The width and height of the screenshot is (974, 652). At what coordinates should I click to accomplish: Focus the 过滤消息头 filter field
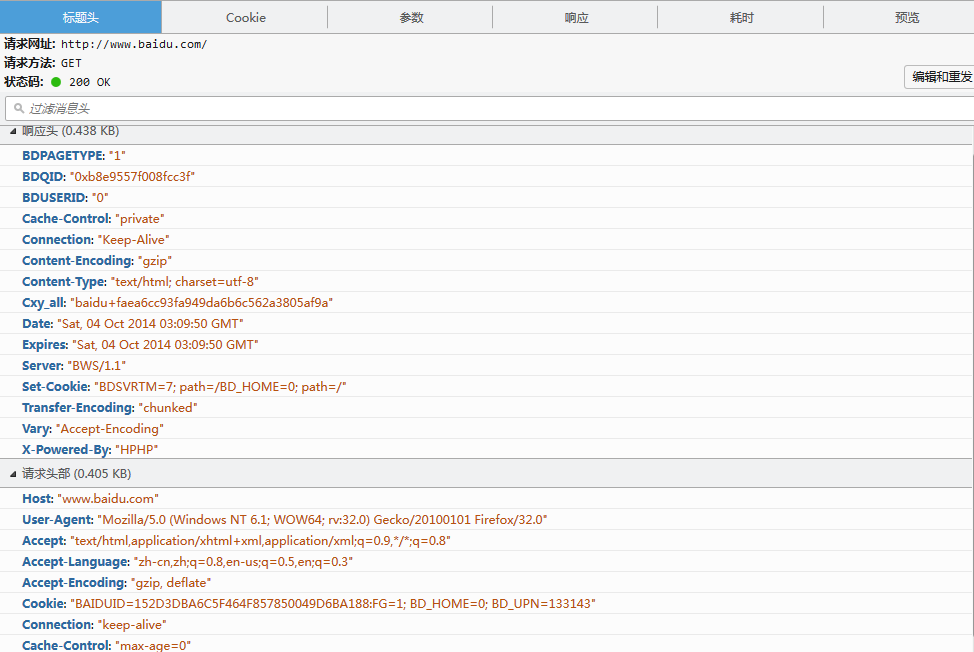click(489, 109)
